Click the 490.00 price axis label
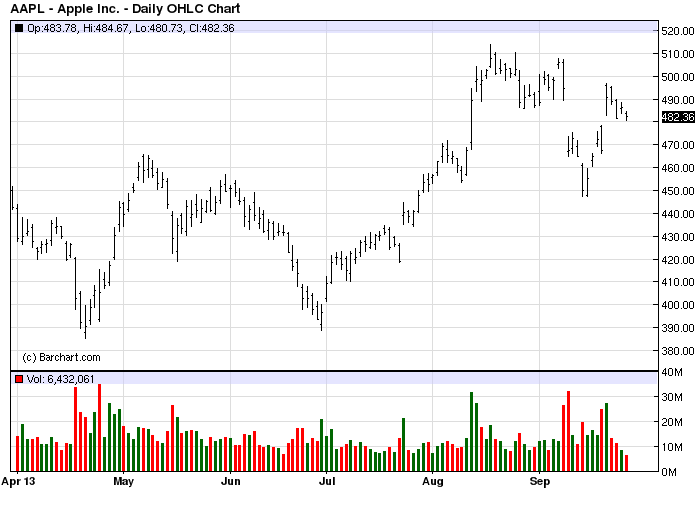 (678, 100)
